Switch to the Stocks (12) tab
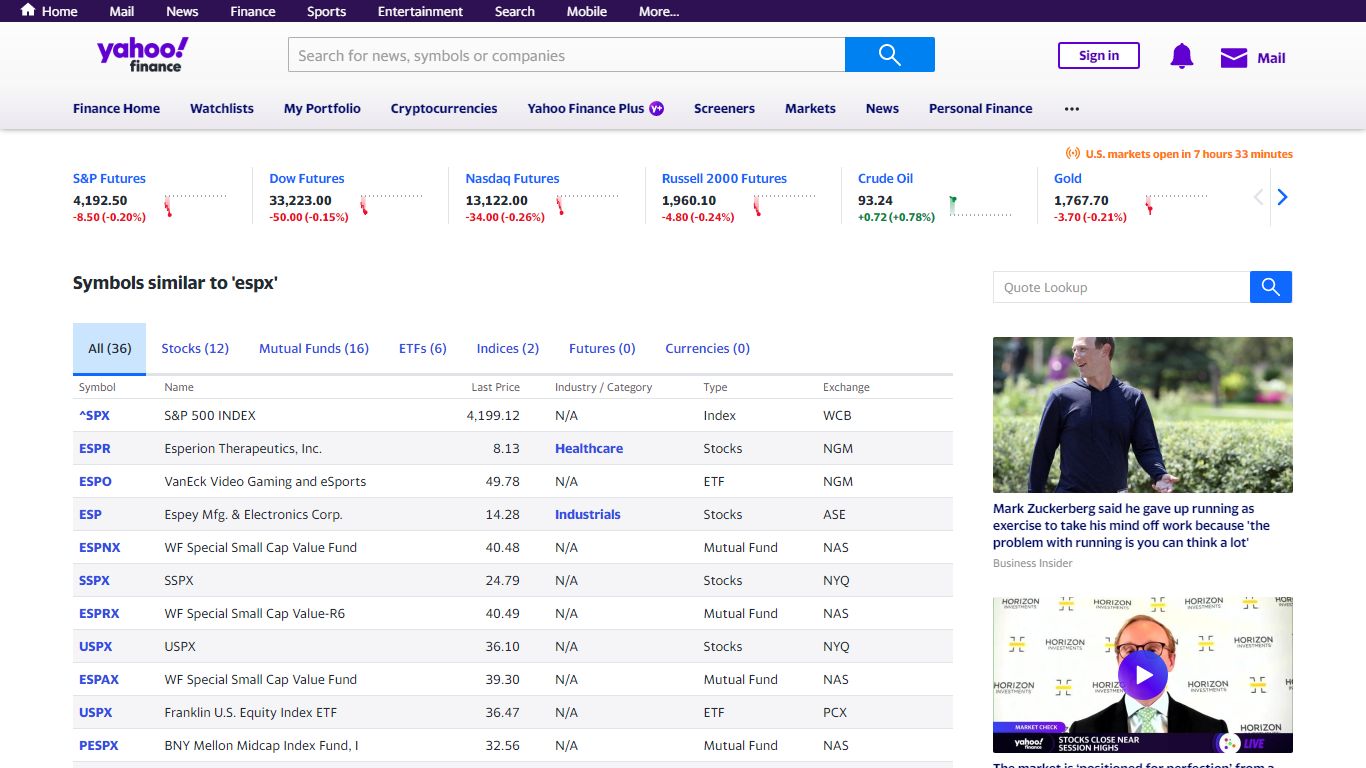The height and width of the screenshot is (768, 1366). pyautogui.click(x=195, y=348)
